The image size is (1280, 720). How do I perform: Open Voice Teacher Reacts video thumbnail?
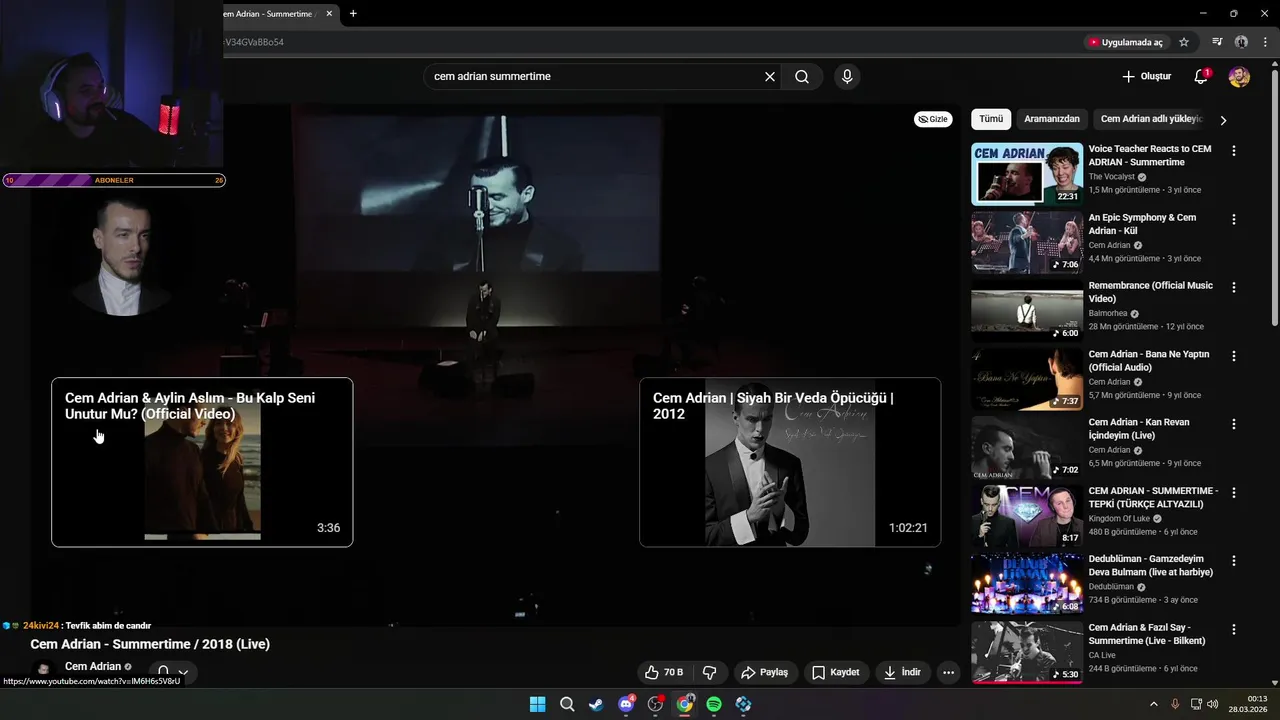(1027, 174)
